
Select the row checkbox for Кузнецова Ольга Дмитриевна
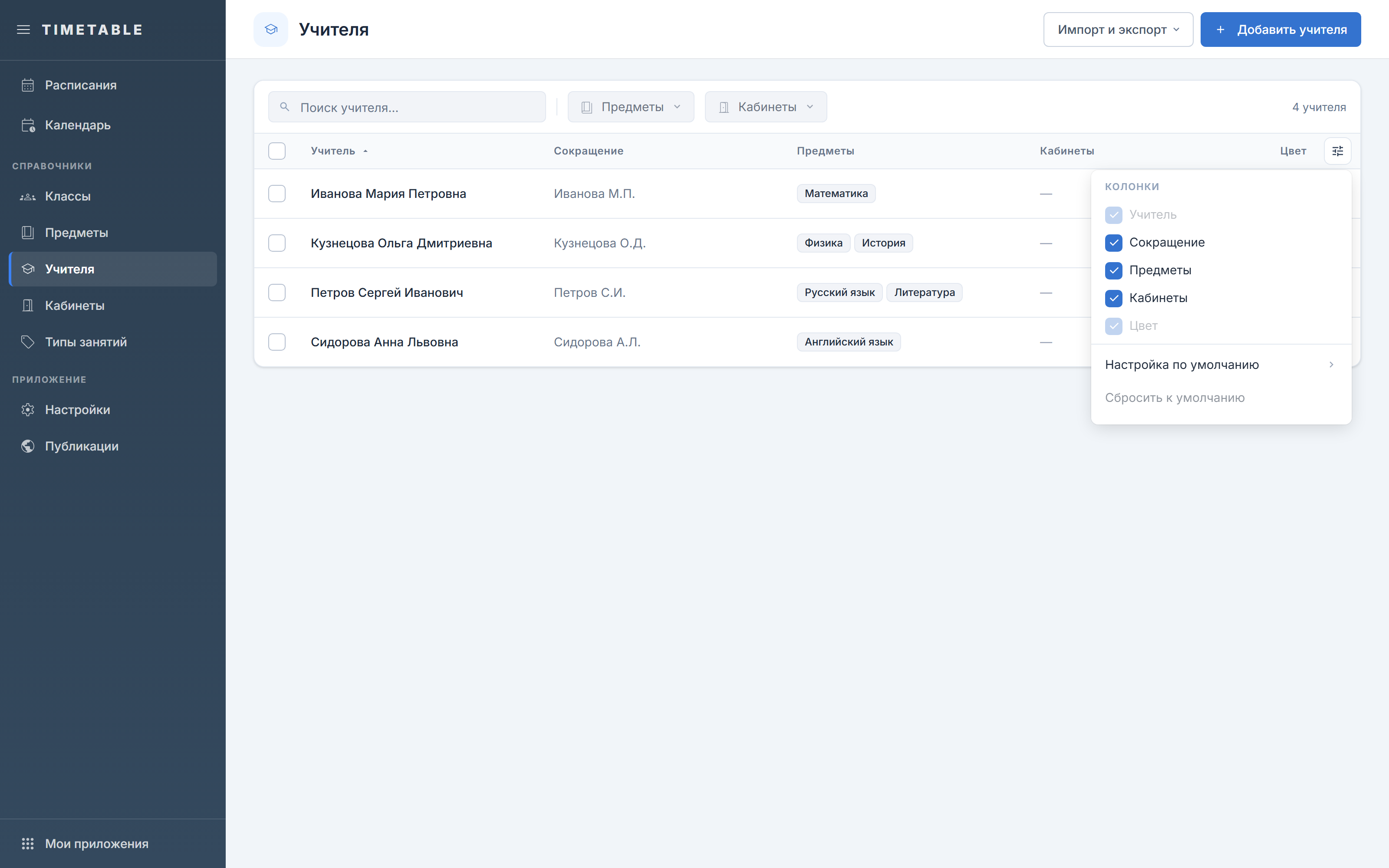(276, 243)
